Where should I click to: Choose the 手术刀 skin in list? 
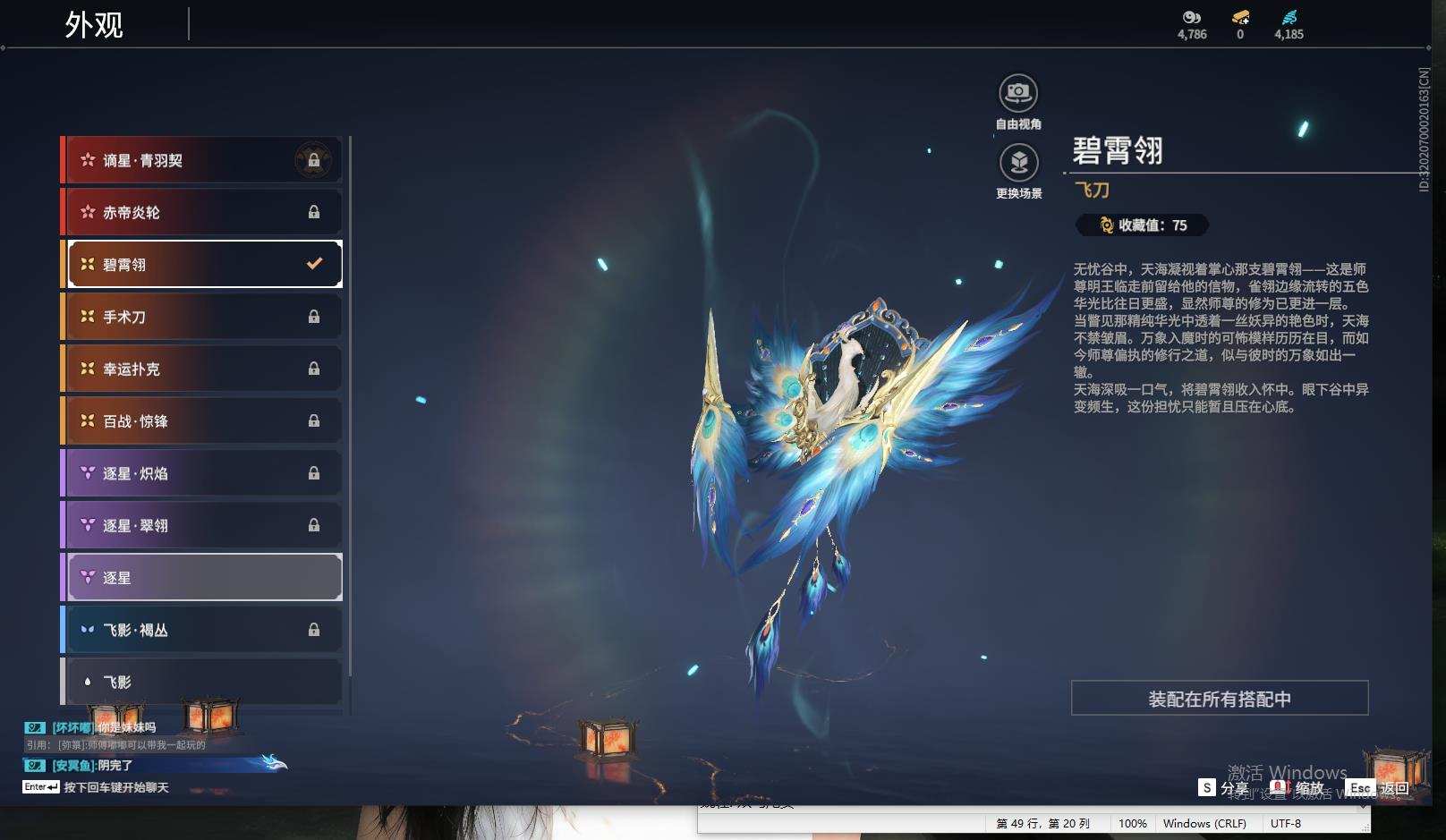(x=201, y=317)
